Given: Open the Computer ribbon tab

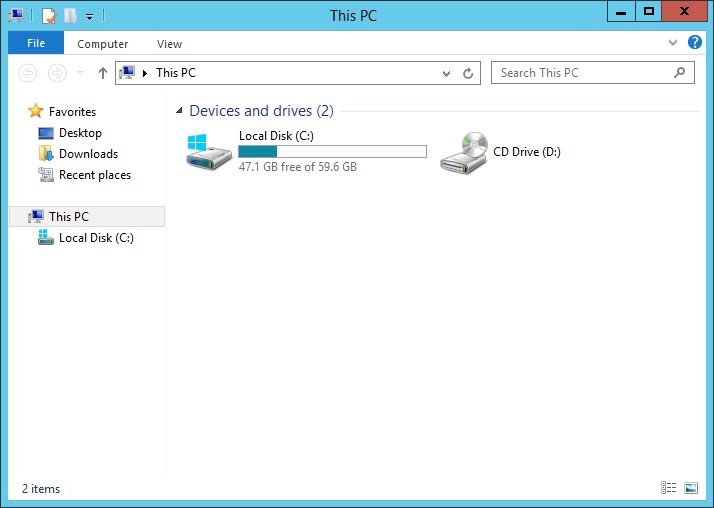Looking at the screenshot, I should [x=103, y=44].
